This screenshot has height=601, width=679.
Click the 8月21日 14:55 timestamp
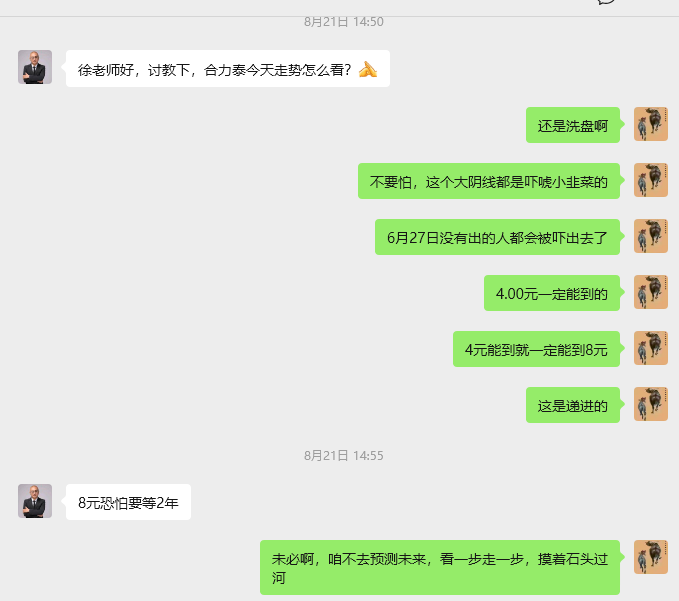click(x=344, y=456)
